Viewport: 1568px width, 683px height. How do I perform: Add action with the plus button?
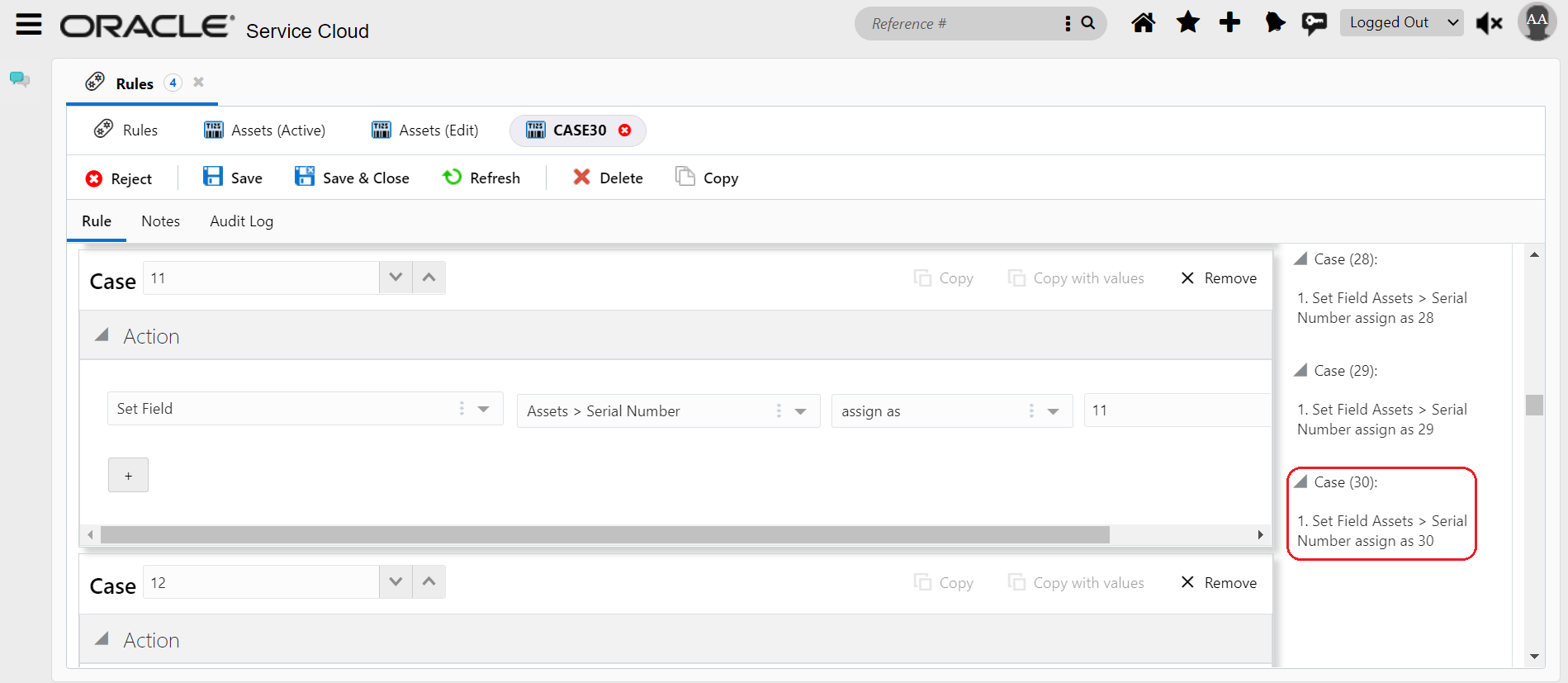point(128,475)
